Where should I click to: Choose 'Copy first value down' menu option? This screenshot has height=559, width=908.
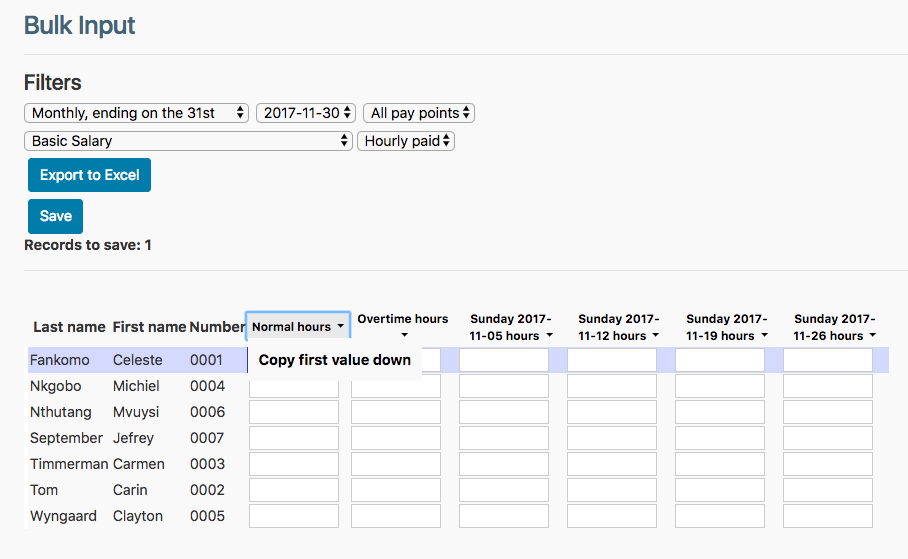point(334,360)
